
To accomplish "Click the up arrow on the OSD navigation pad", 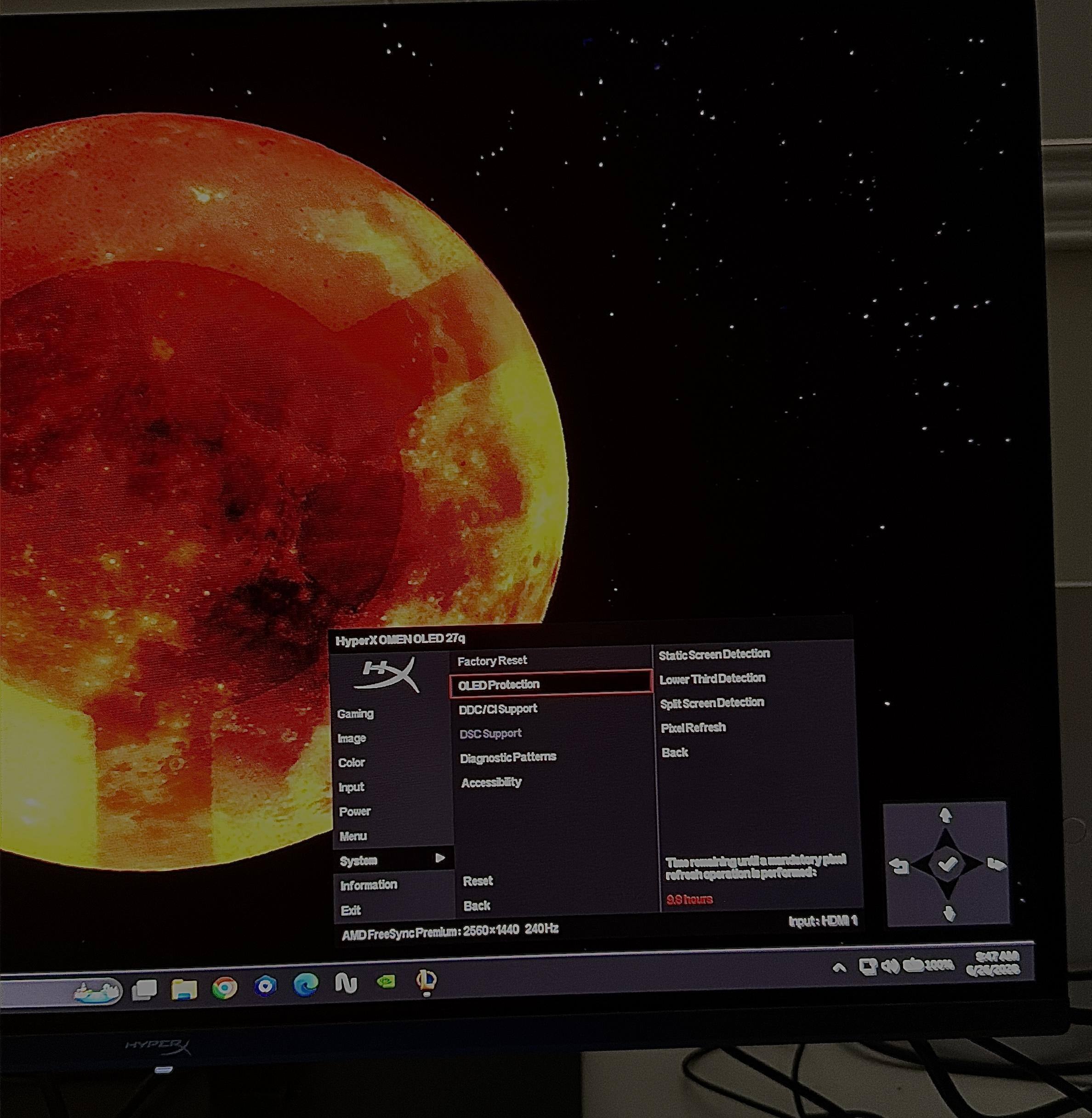I will pos(945,815).
